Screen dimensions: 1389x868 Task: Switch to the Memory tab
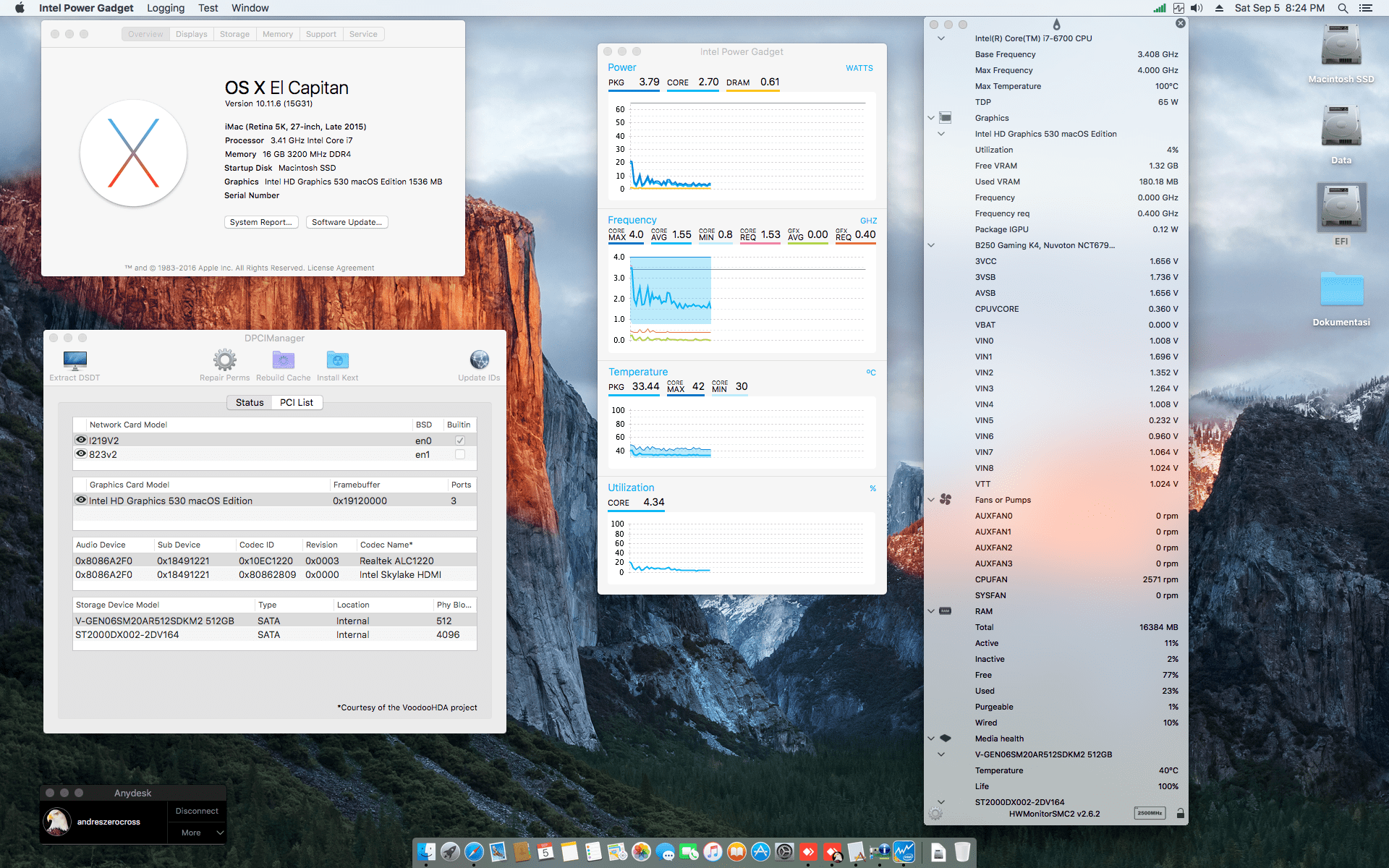click(278, 34)
